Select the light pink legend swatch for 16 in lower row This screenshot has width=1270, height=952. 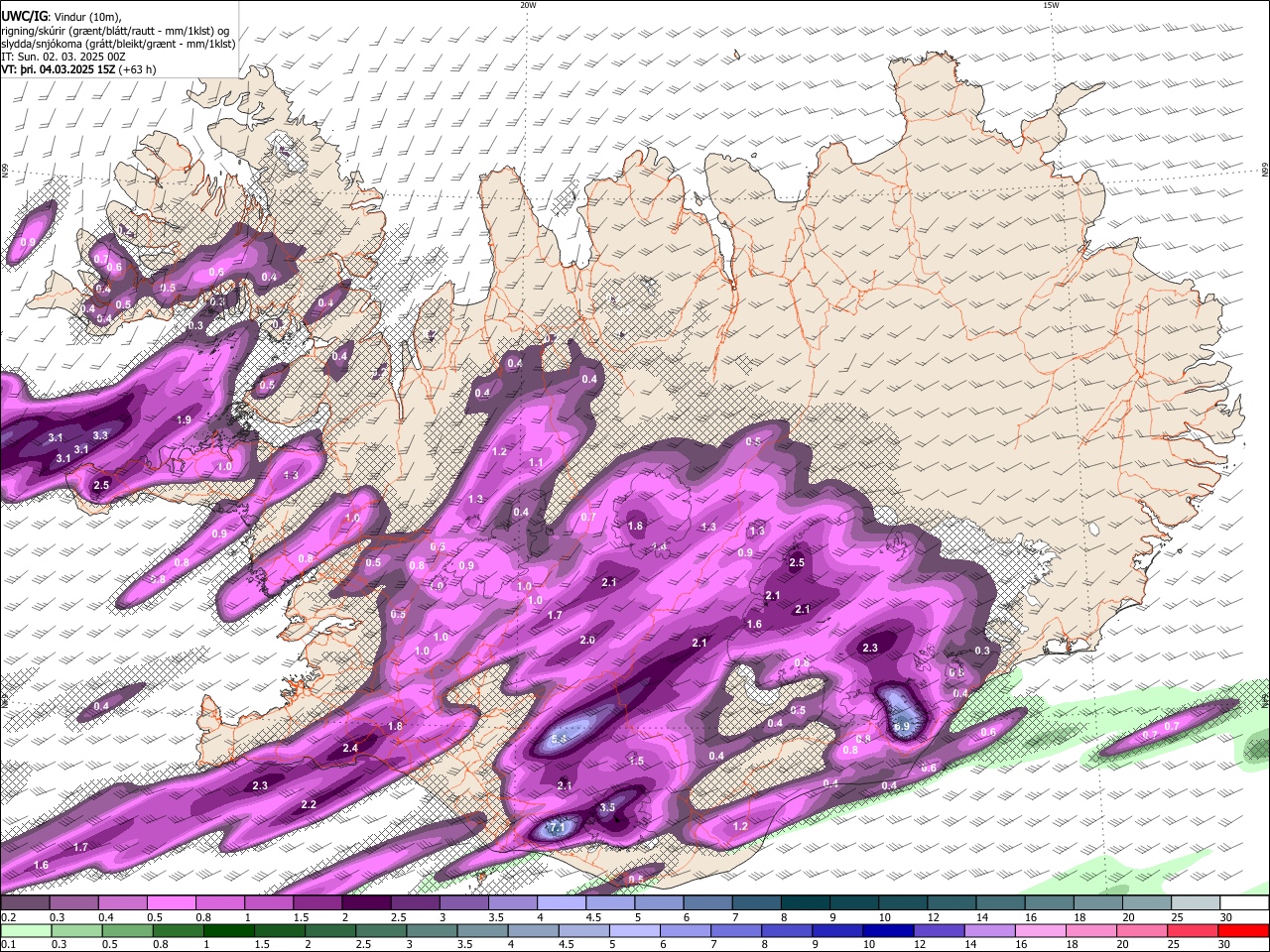tap(1042, 930)
